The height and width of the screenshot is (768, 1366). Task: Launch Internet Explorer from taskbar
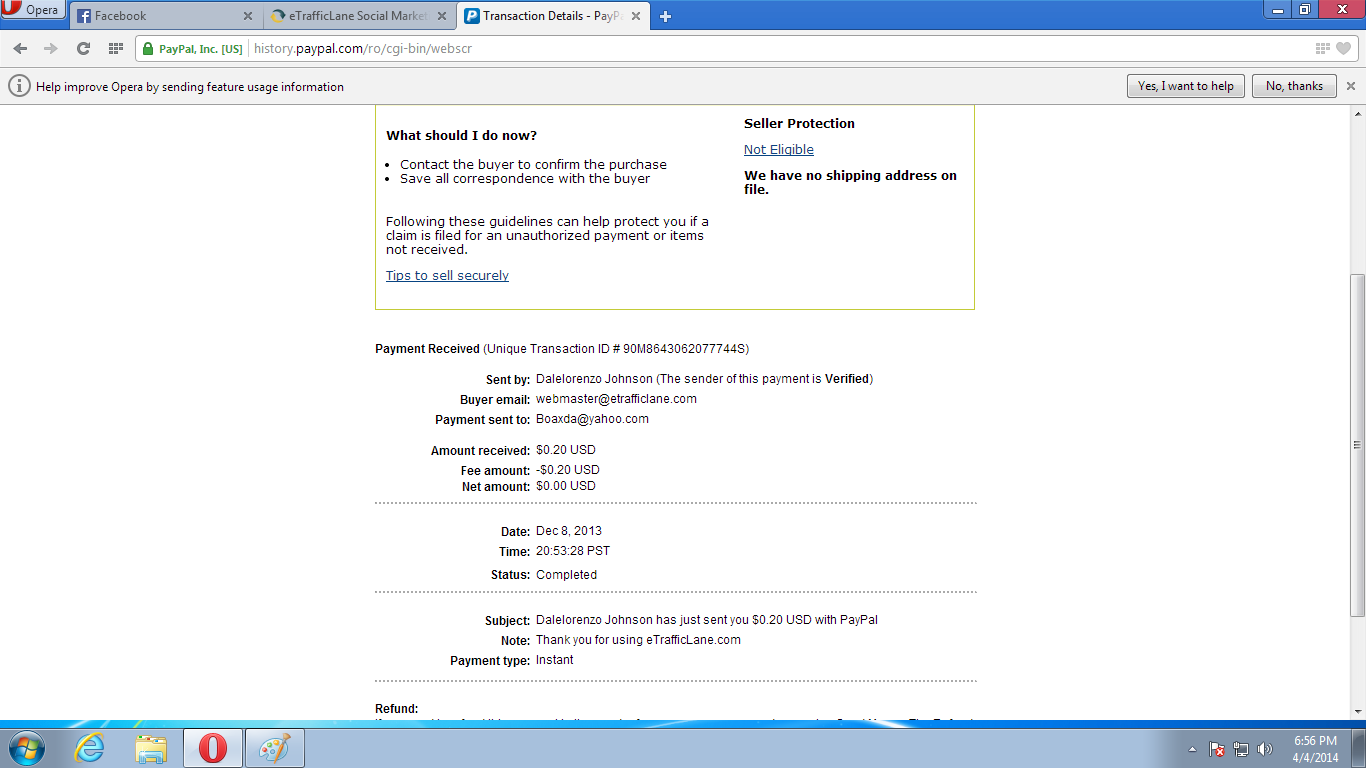pos(90,748)
